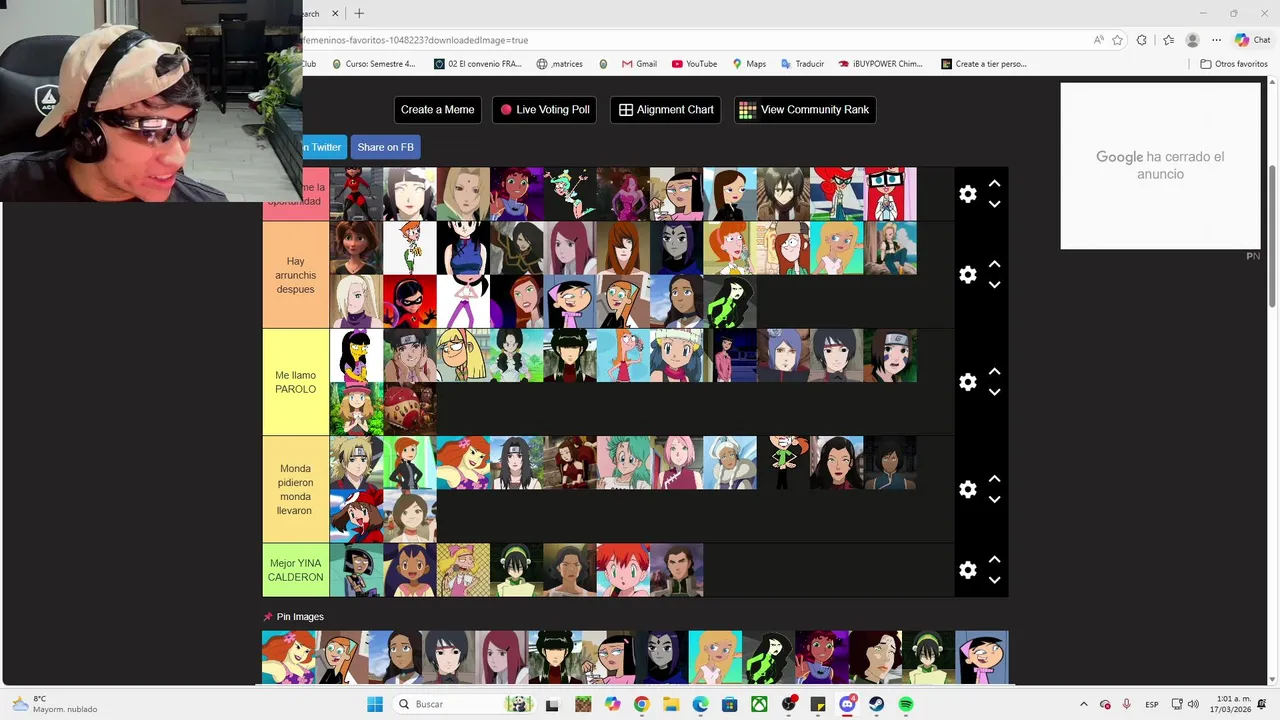Open the browser extensions icon
This screenshot has height=720, width=1280.
[1142, 40]
